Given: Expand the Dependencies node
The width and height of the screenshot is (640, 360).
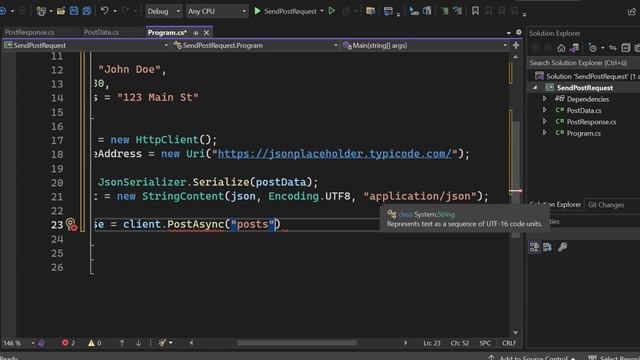Looking at the screenshot, I should tap(544, 99).
